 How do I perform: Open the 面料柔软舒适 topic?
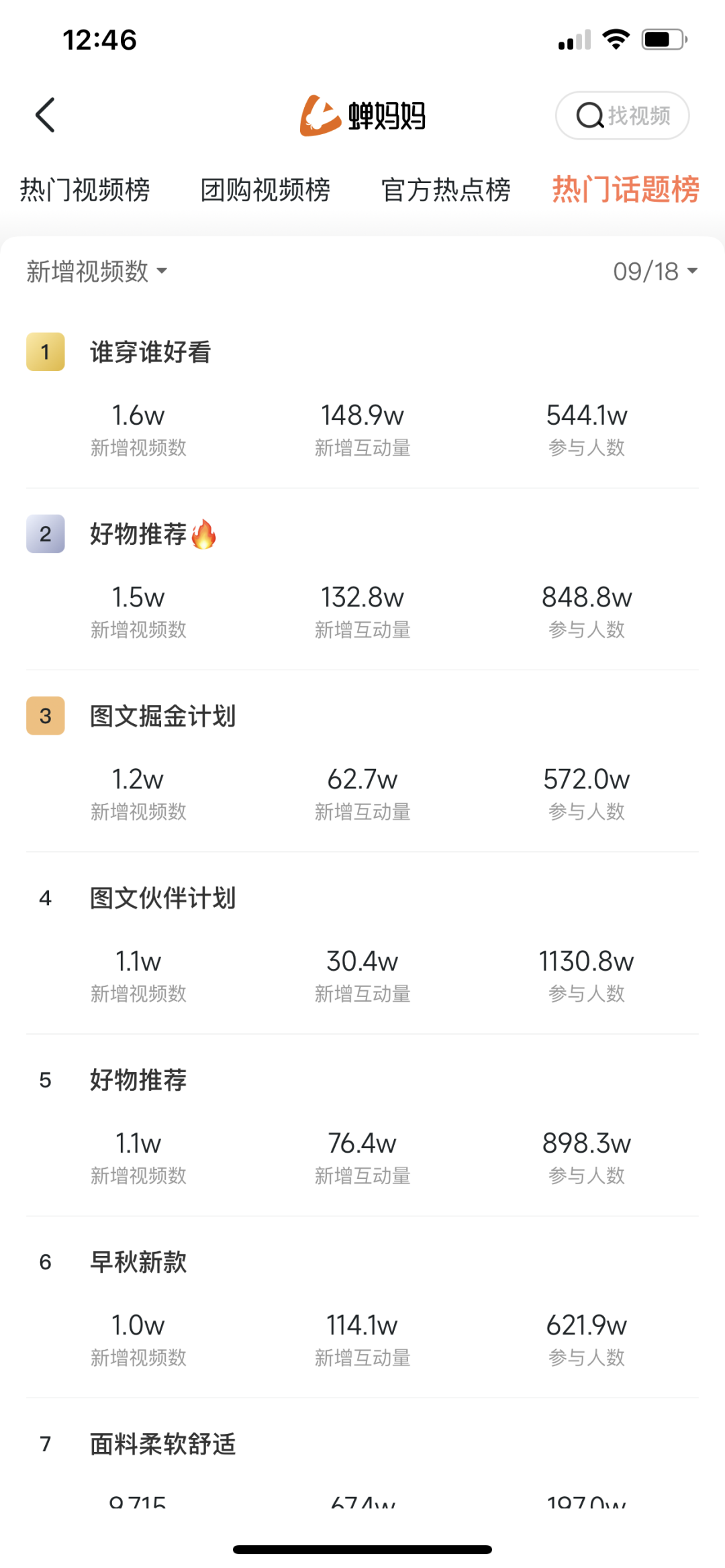pyautogui.click(x=163, y=1444)
